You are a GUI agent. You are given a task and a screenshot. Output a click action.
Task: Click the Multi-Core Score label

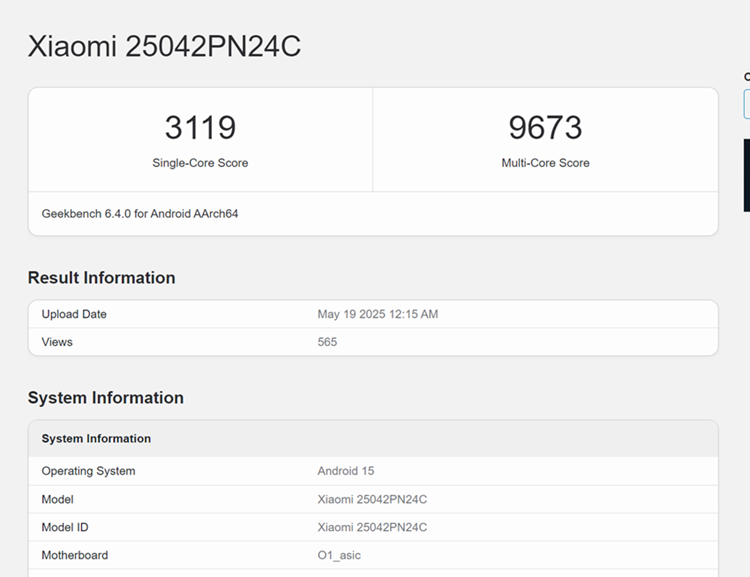(545, 163)
